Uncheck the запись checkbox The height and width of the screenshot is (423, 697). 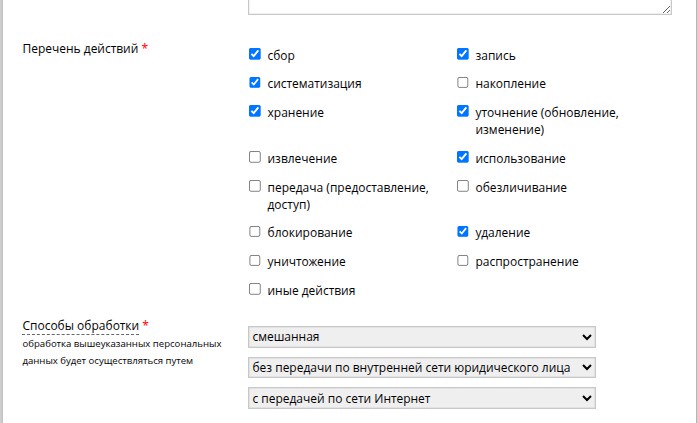[463, 54]
